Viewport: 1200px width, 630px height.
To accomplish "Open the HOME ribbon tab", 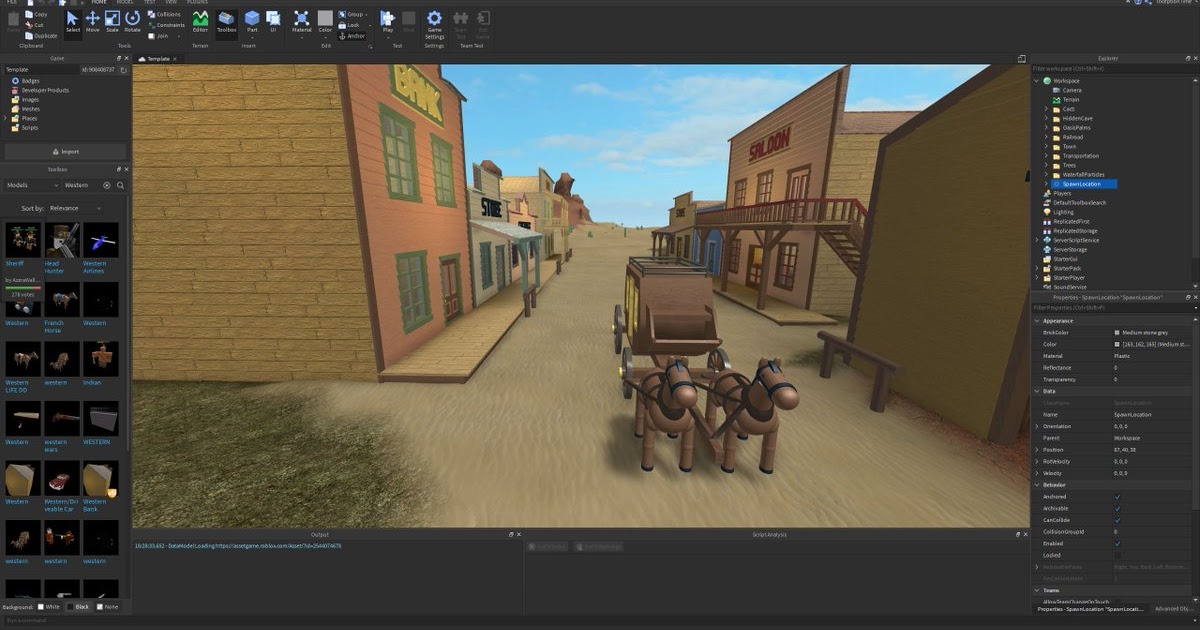I will (x=99, y=3).
